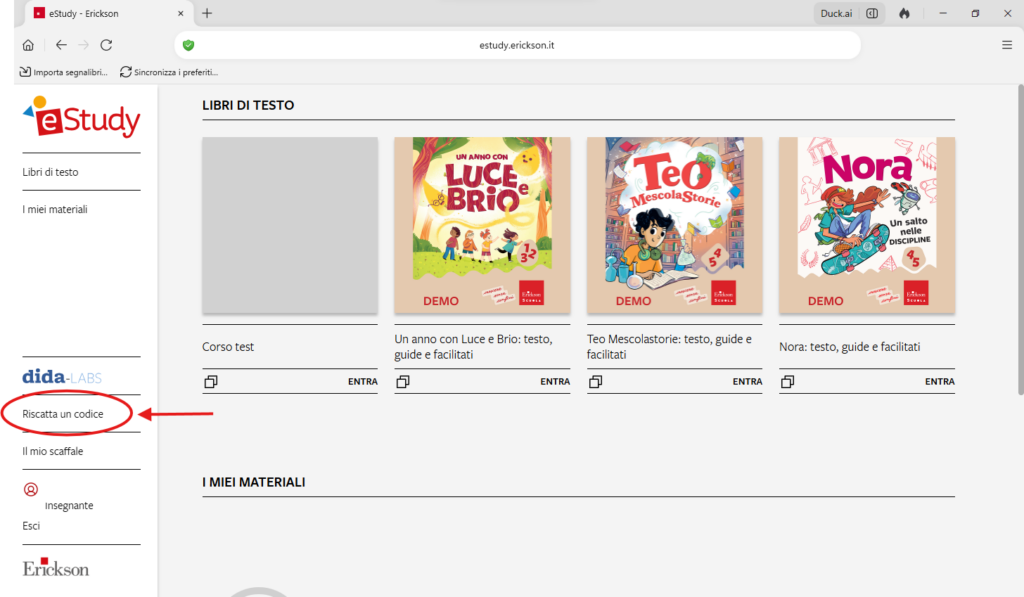This screenshot has width=1024, height=597.
Task: Click the fire button icon
Action: click(x=904, y=13)
